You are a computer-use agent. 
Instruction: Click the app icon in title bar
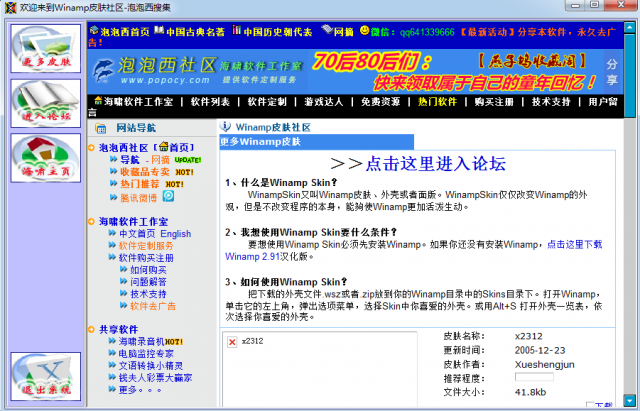(11, 7)
